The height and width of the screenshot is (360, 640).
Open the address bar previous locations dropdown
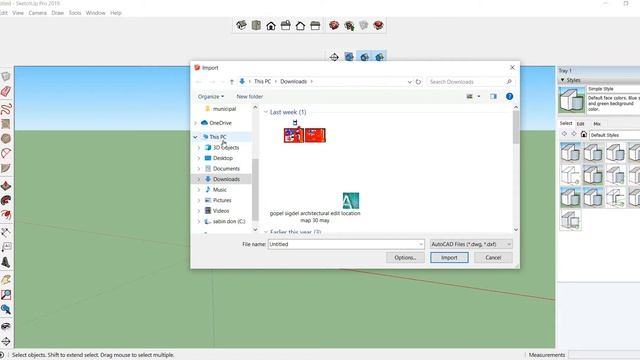409,82
